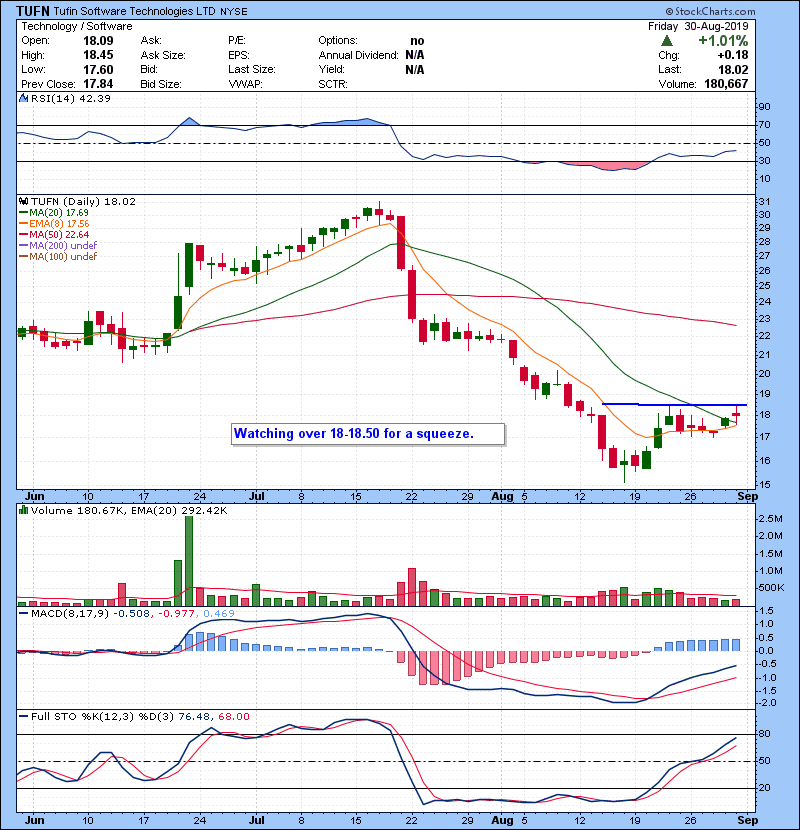Viewport: 800px width, 830px height.
Task: Click the Last price value in the quote header
Action: 733,69
